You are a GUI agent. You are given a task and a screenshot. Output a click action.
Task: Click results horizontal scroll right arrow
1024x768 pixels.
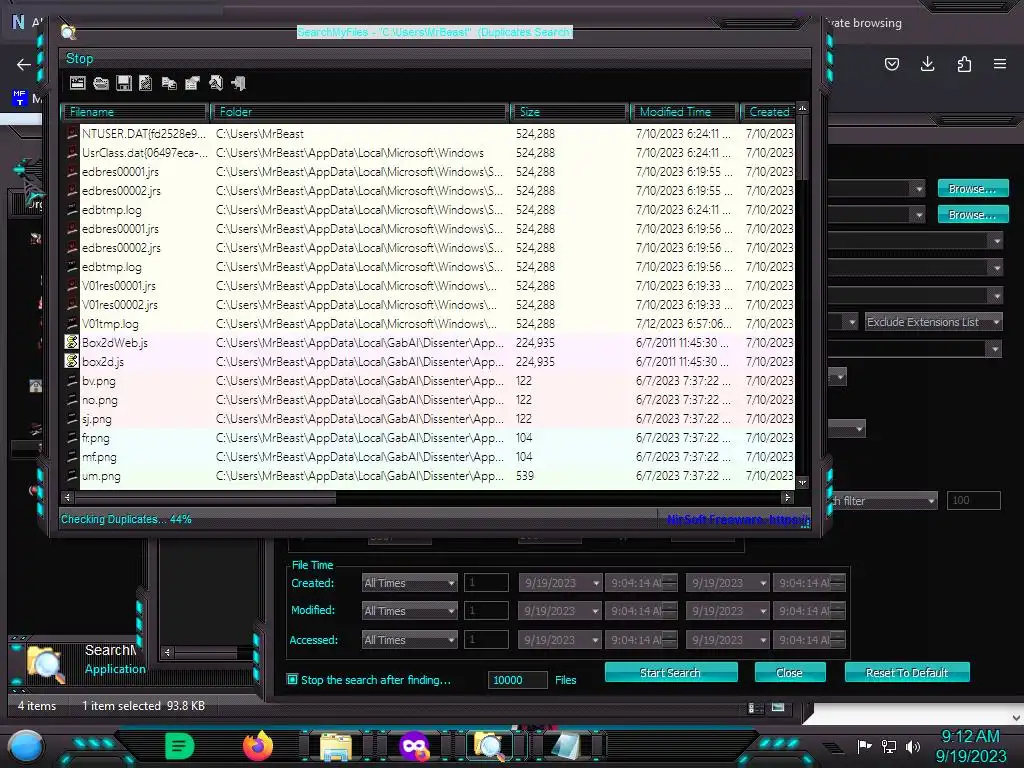tap(788, 498)
